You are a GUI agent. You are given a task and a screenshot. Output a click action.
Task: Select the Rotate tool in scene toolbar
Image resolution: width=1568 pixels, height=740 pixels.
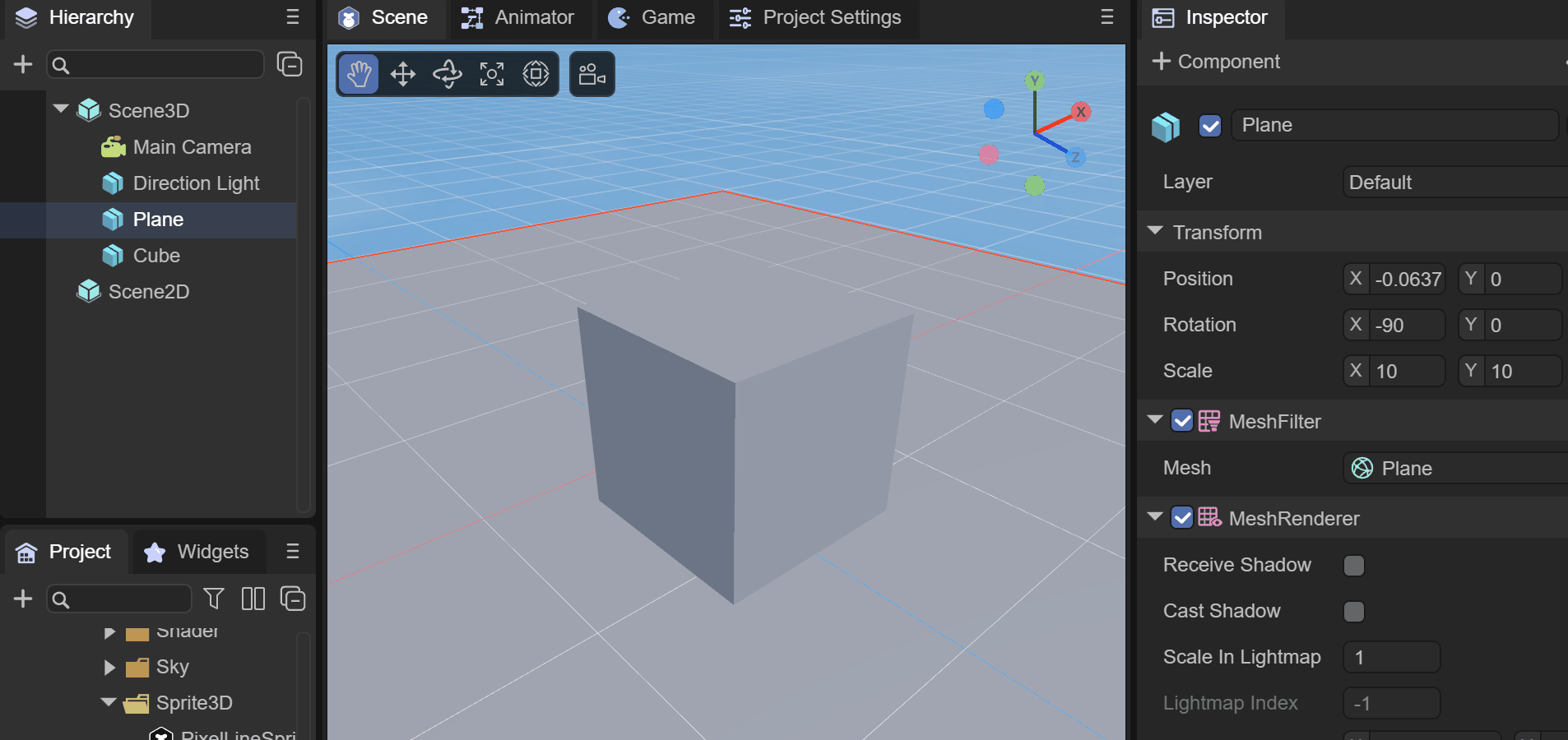pos(448,75)
